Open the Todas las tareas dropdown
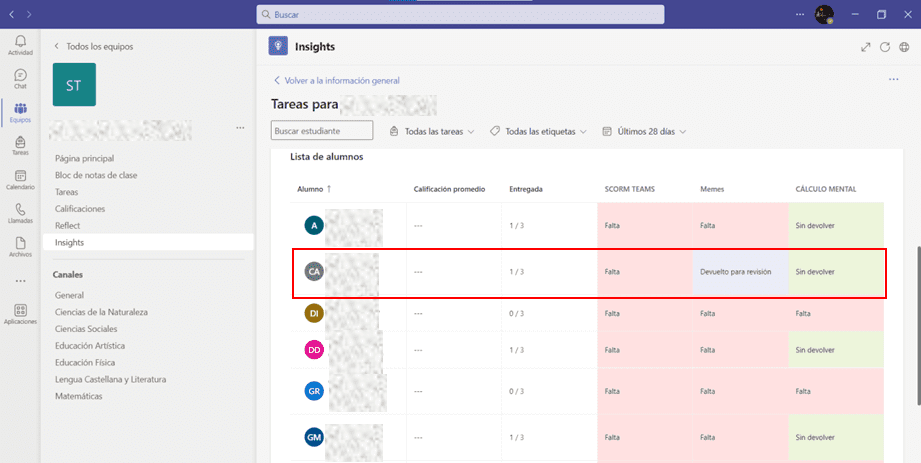 (432, 132)
